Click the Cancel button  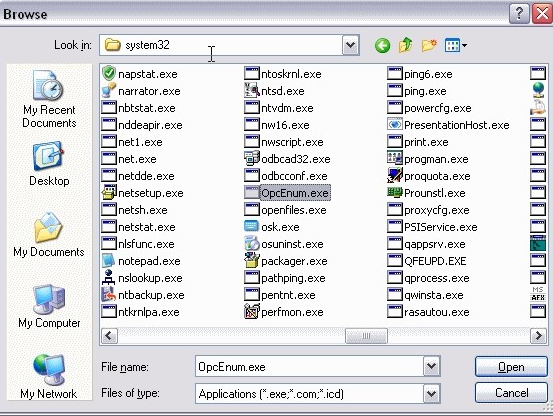[511, 393]
